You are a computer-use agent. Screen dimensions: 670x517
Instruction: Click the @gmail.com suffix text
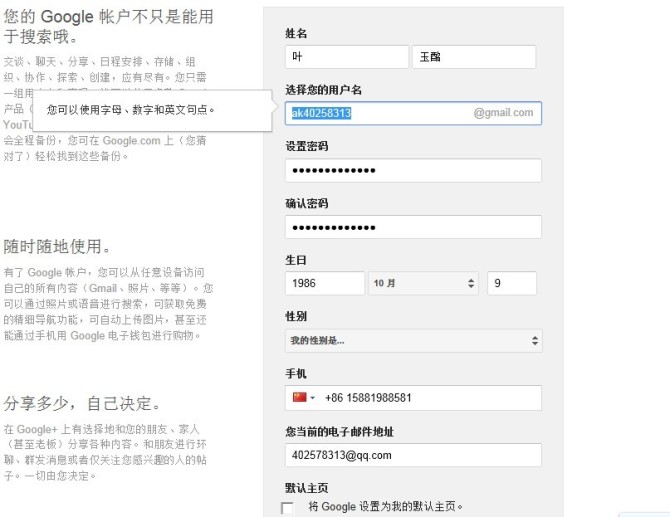pyautogui.click(x=503, y=113)
